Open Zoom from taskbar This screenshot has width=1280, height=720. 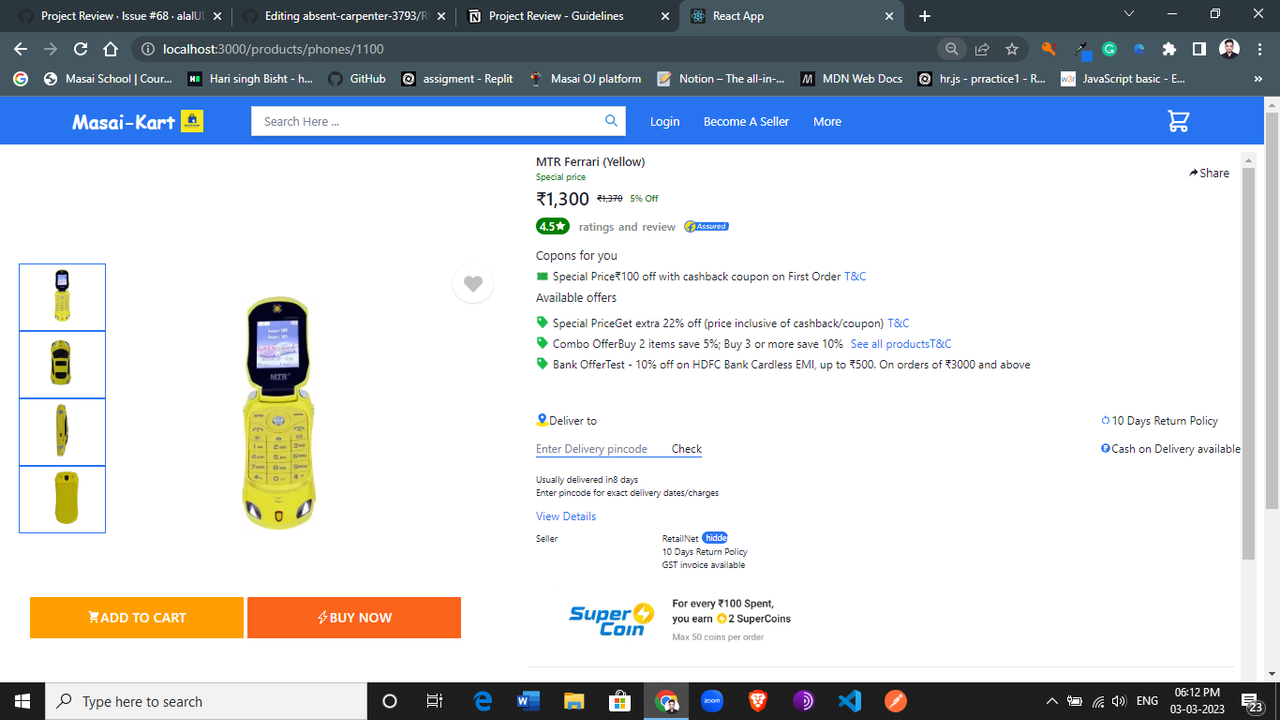pyautogui.click(x=712, y=701)
